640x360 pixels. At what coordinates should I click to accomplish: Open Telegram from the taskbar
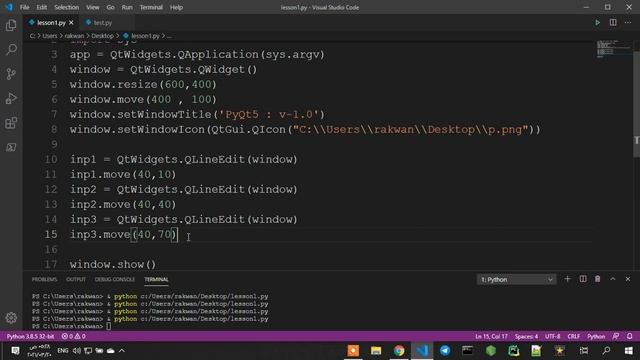coord(445,351)
